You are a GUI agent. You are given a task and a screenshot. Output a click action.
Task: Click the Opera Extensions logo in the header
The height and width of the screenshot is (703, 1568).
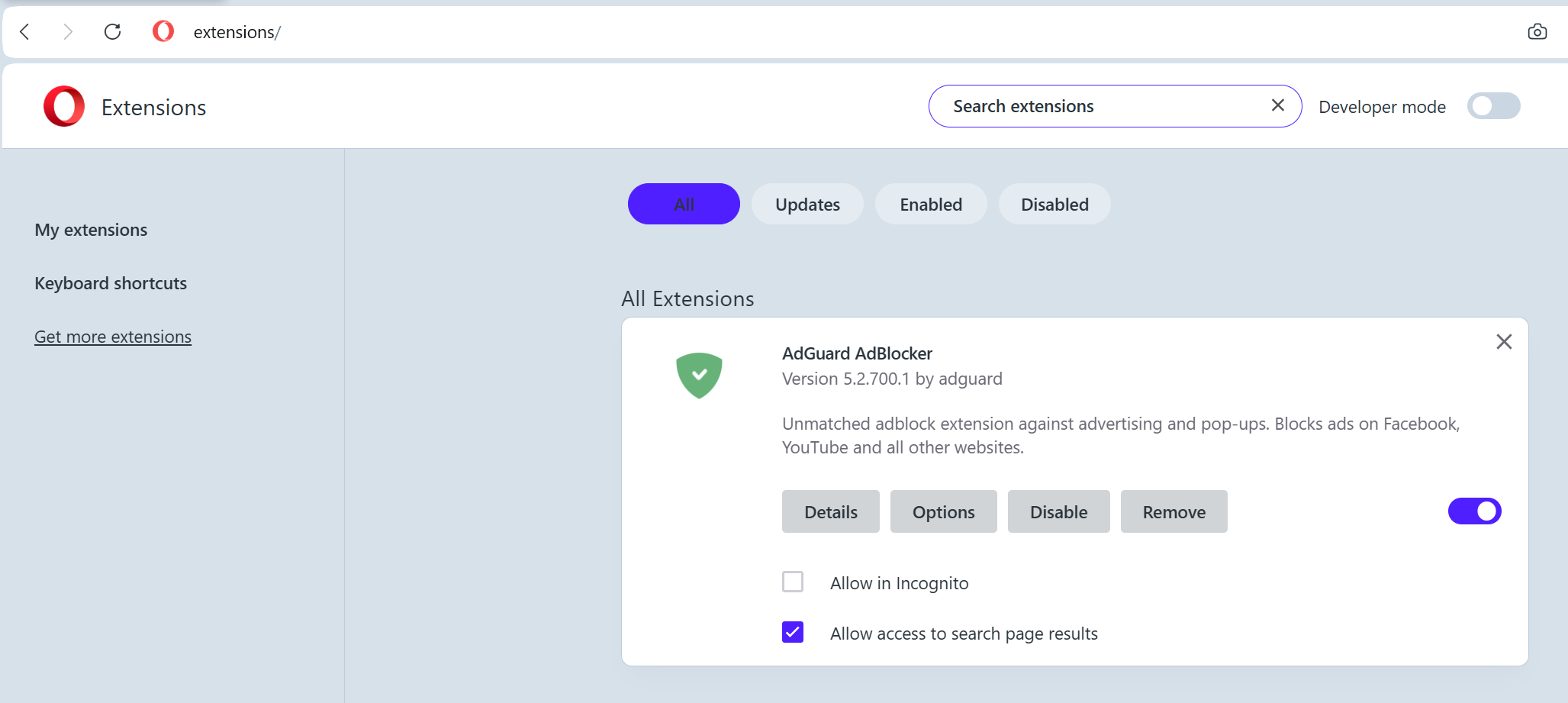point(64,106)
